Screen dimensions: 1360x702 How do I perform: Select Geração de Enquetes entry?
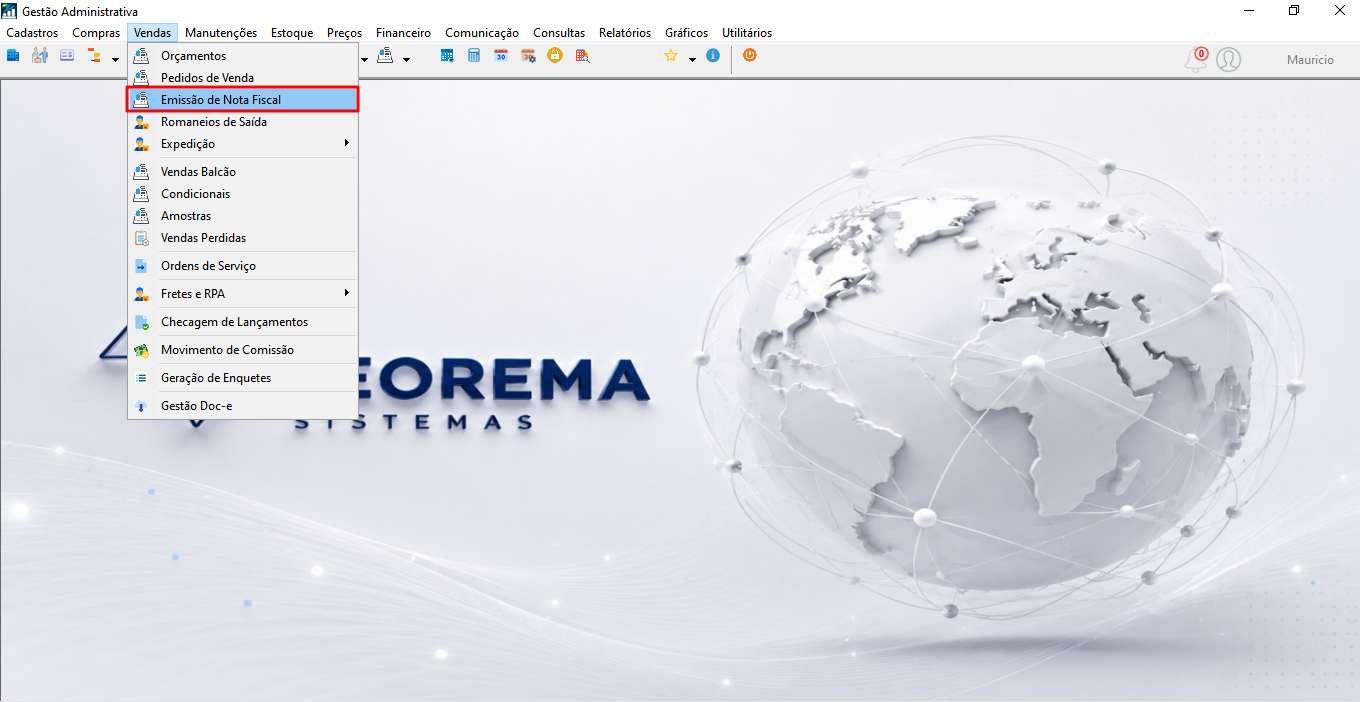tap(242, 378)
